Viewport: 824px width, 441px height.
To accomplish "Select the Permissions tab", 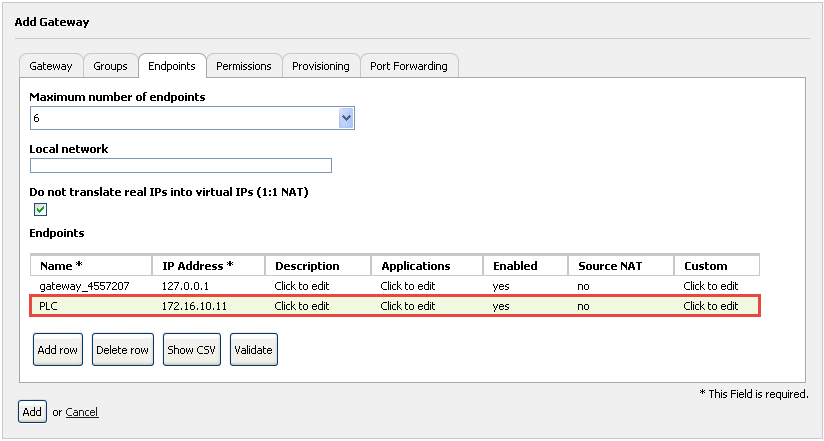I will click(x=244, y=66).
